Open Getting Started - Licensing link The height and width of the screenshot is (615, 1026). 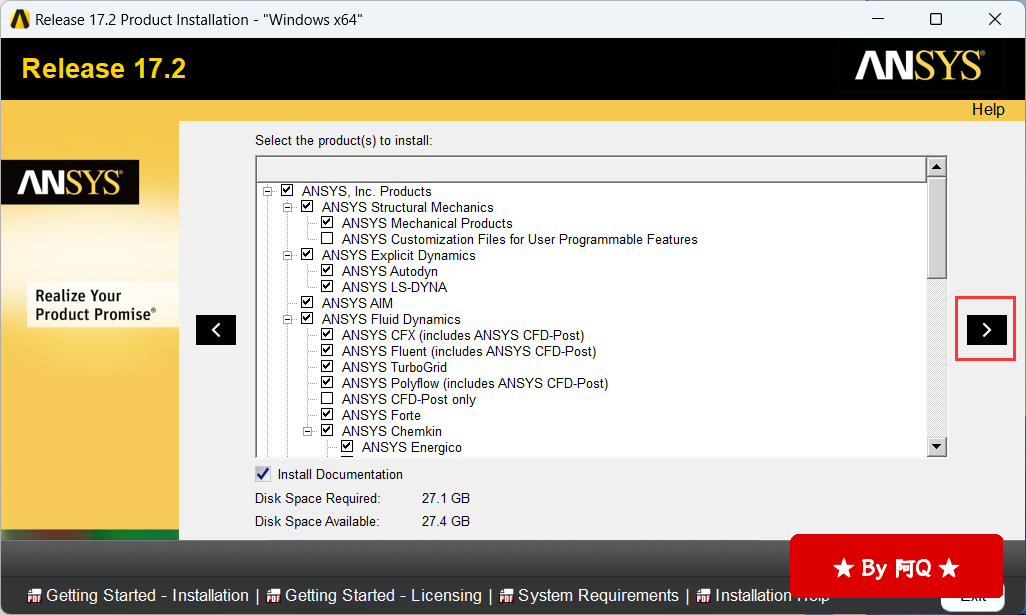[383, 596]
